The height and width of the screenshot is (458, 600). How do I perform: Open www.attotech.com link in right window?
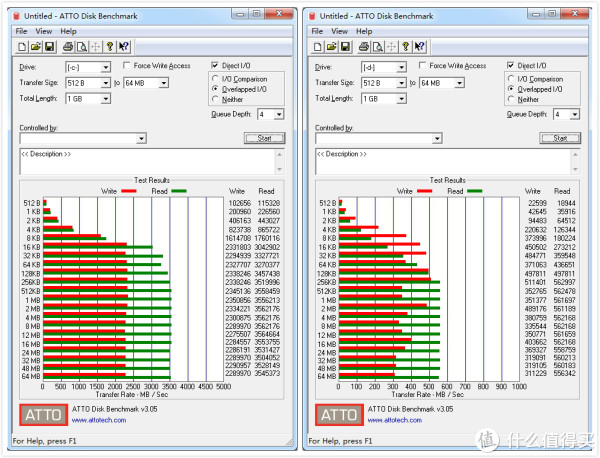(x=395, y=420)
